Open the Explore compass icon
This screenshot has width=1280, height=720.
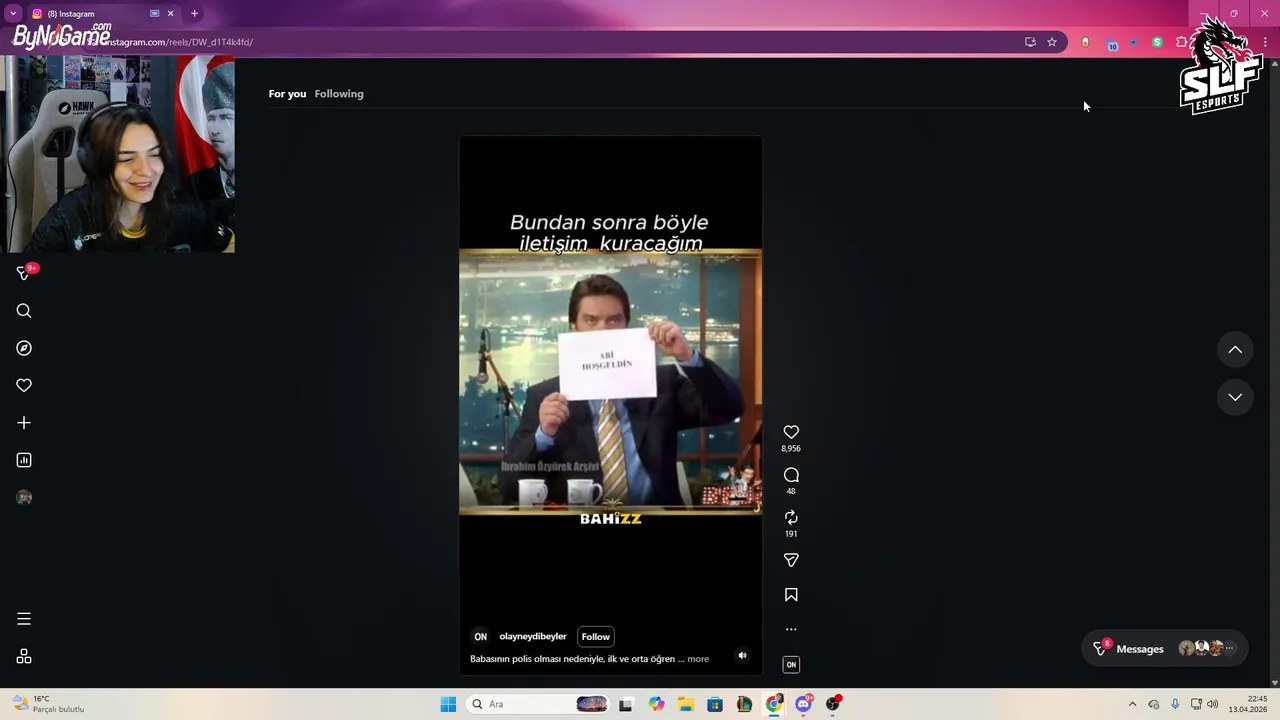(24, 348)
